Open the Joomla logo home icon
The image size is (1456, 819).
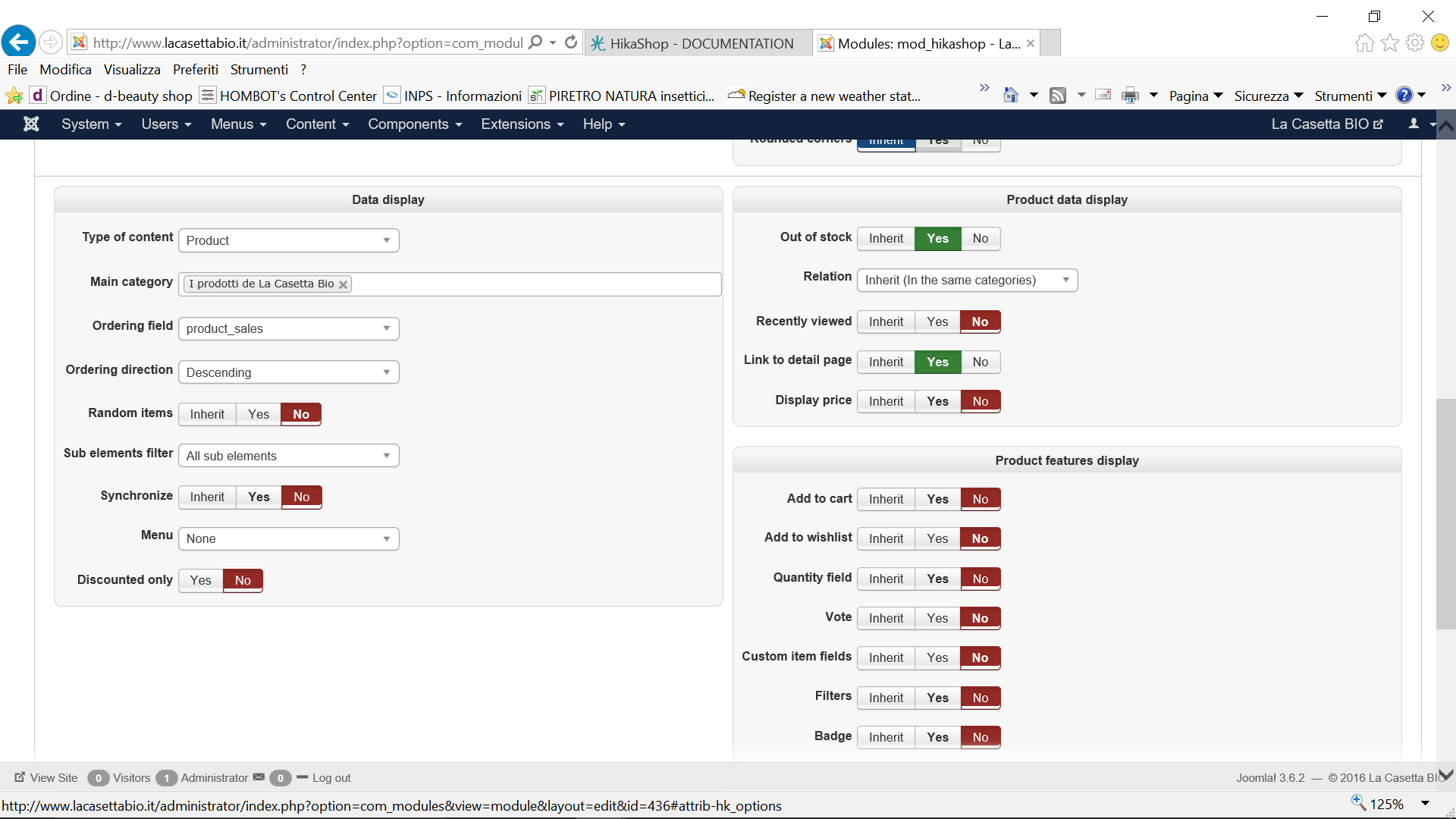pos(31,124)
